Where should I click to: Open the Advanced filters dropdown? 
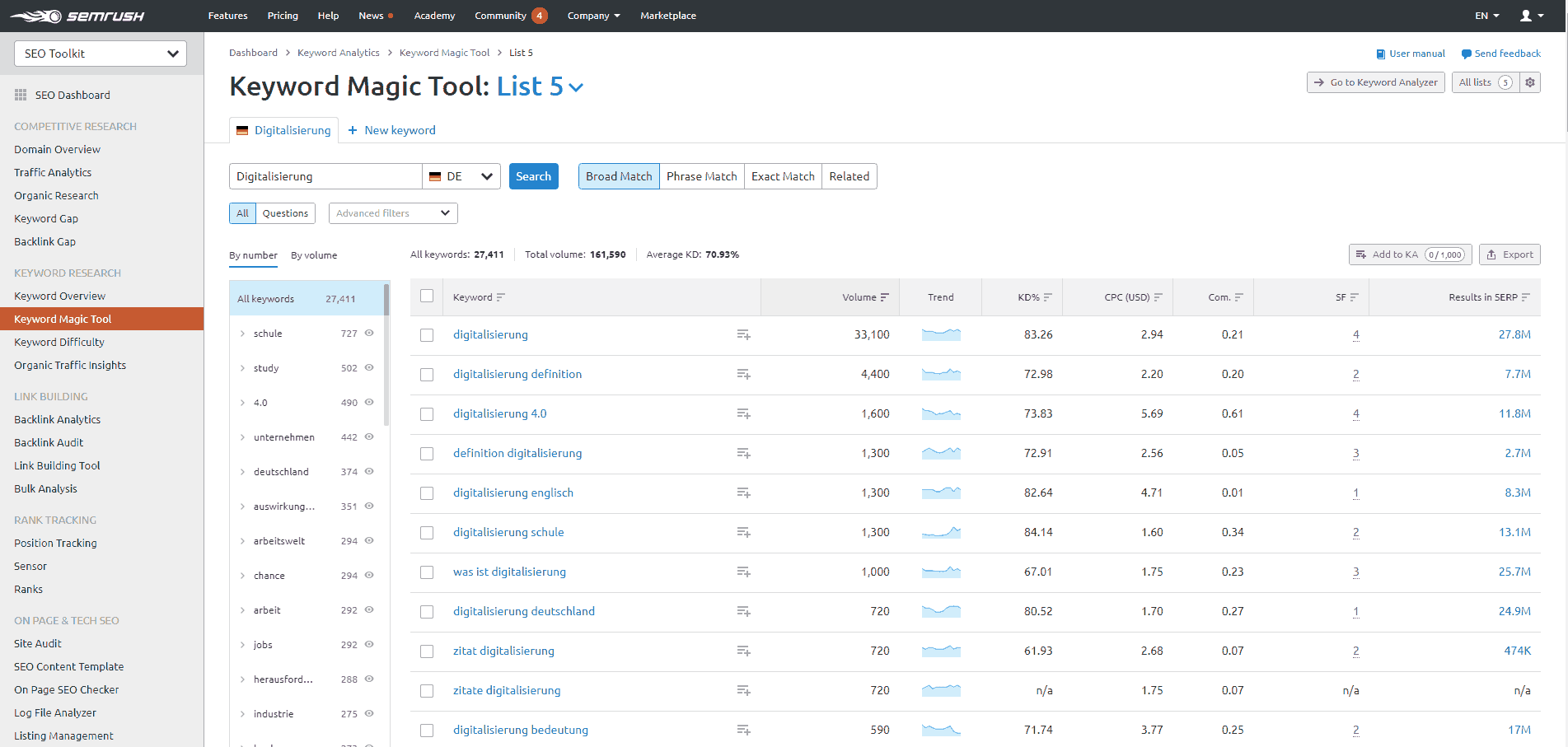coord(393,213)
